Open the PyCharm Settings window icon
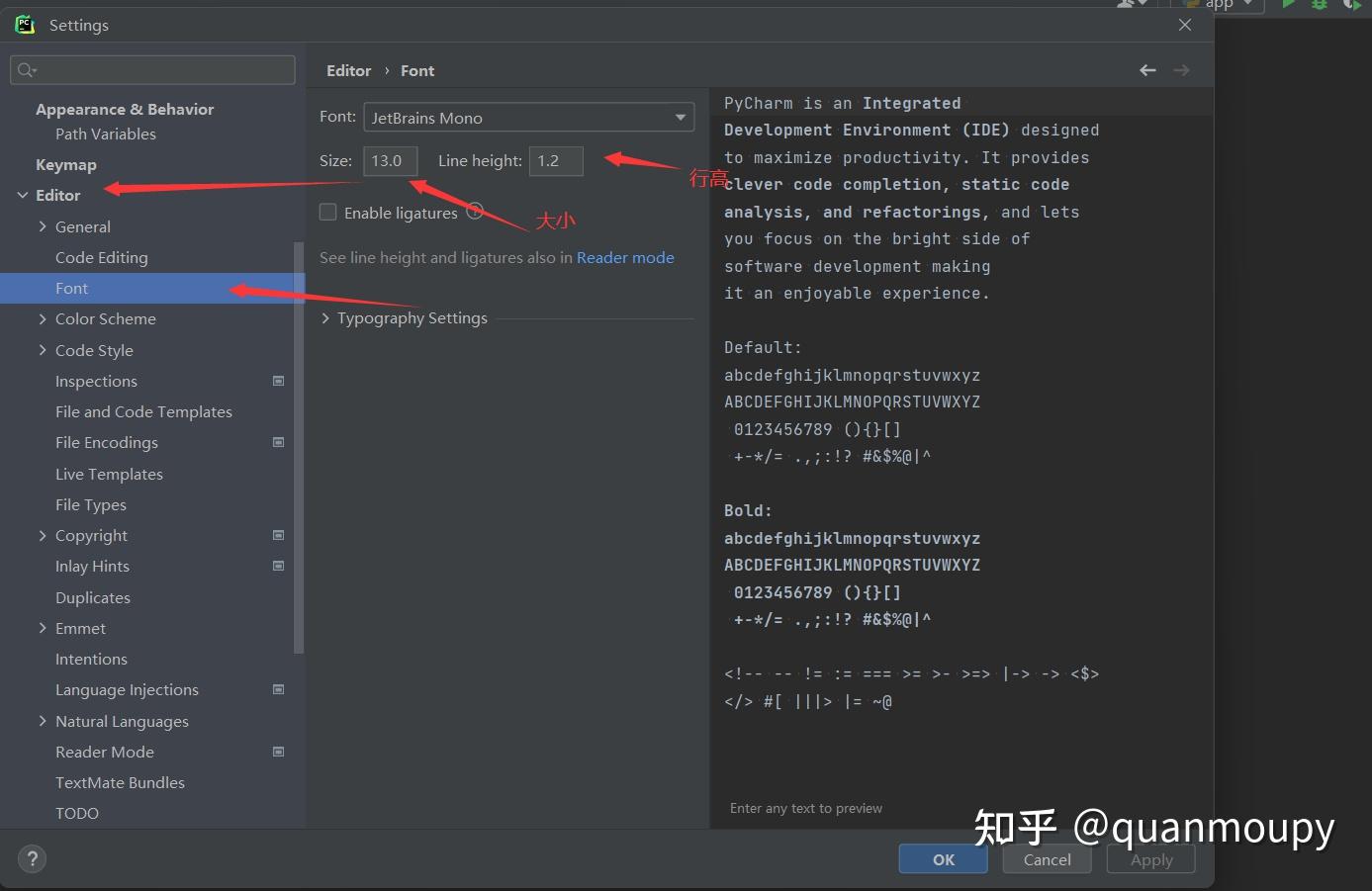The height and width of the screenshot is (891, 1372). point(25,24)
